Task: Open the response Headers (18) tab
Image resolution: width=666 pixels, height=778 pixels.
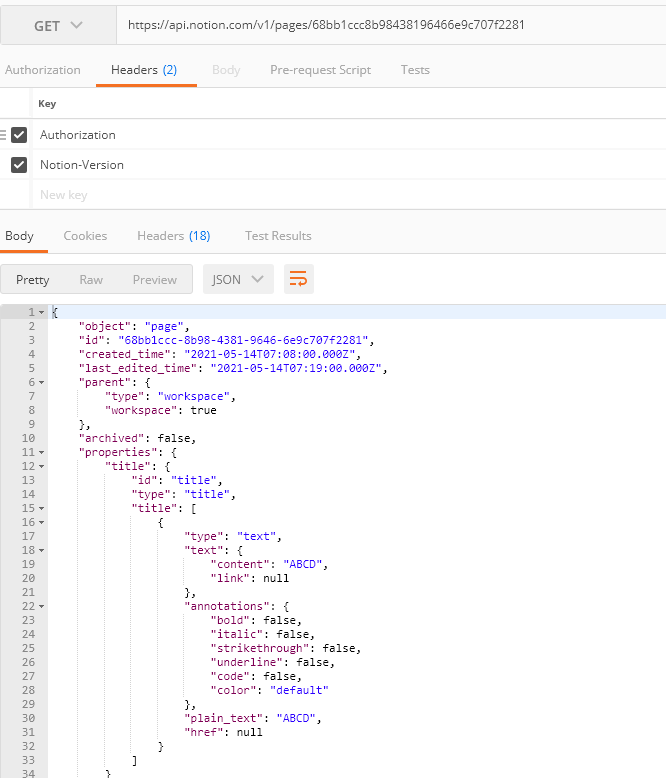Action: 174,236
